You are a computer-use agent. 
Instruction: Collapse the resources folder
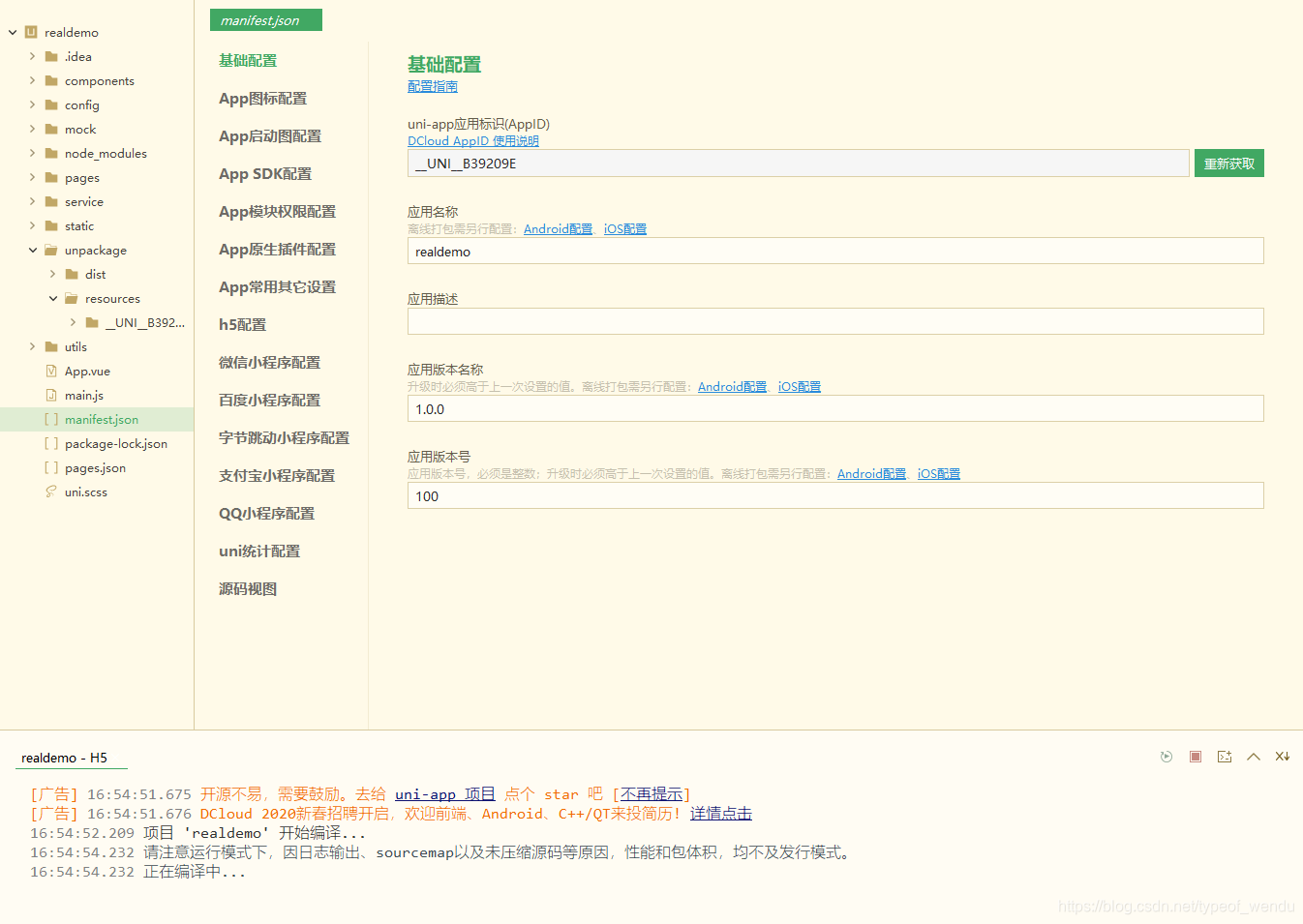(x=53, y=298)
